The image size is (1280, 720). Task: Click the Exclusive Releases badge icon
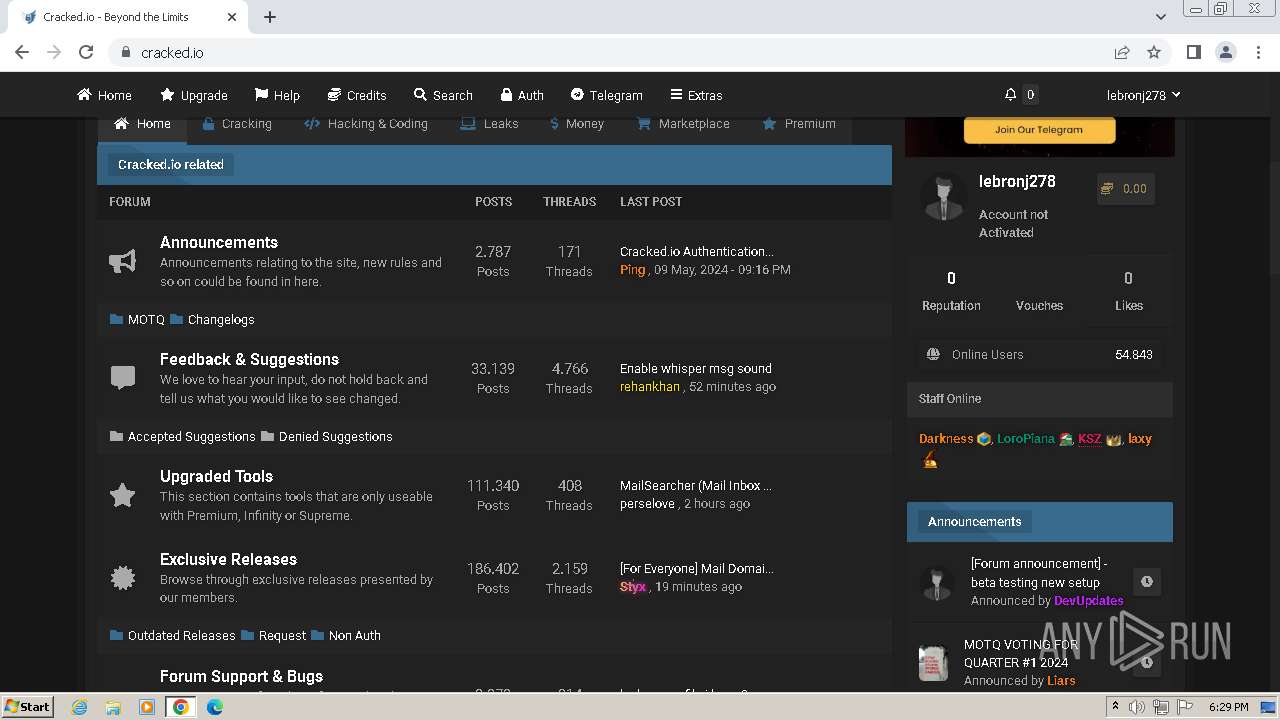(x=123, y=577)
